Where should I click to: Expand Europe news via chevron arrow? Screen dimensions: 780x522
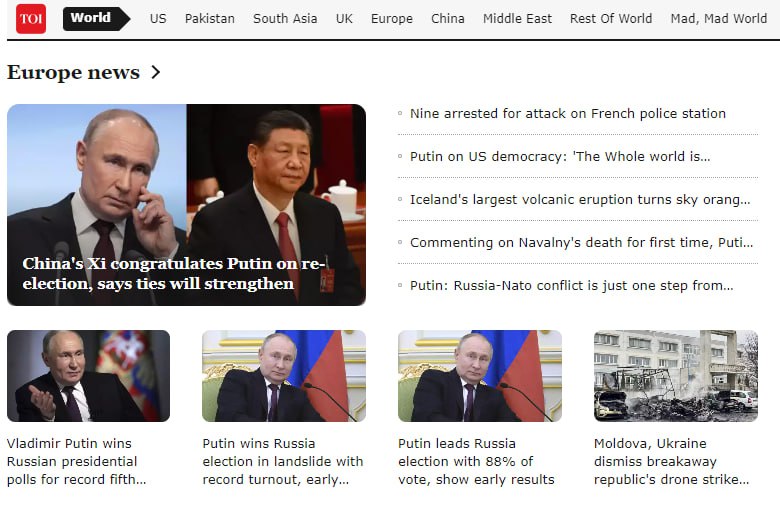(156, 72)
